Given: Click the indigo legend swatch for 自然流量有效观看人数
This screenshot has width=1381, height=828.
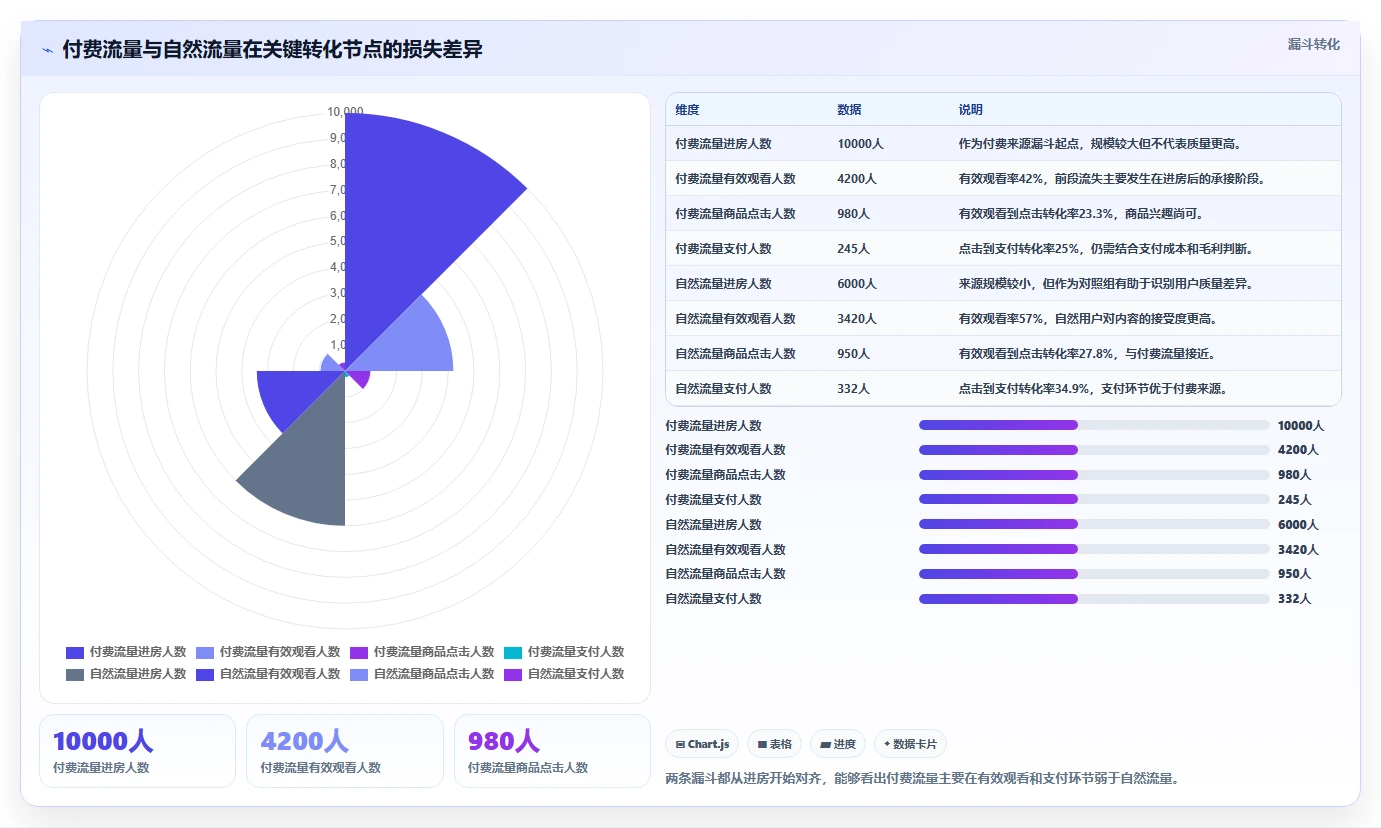Looking at the screenshot, I should 205,674.
